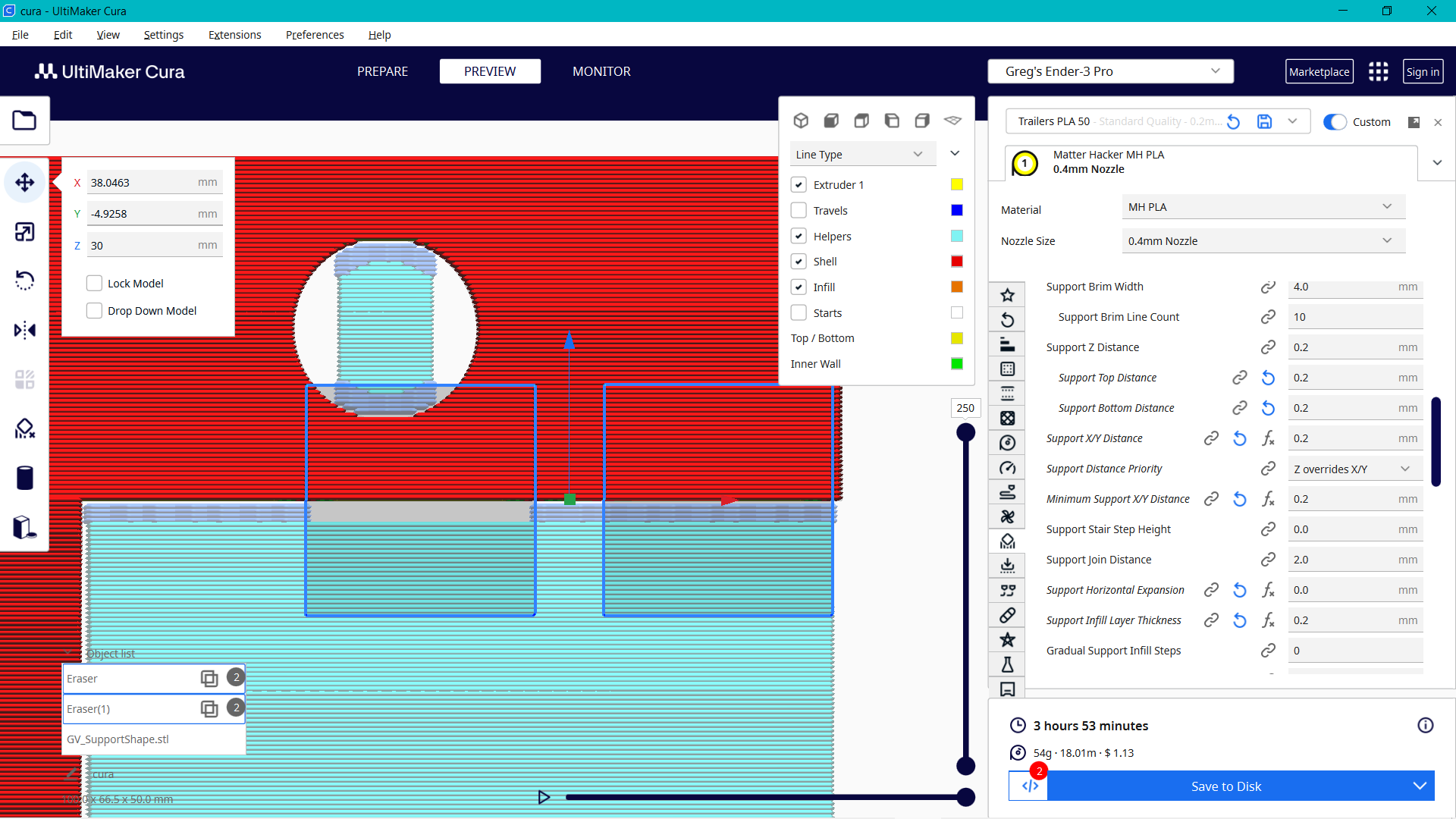Open the Greg's Ender-3 Pro printer dropdown

tap(1109, 71)
